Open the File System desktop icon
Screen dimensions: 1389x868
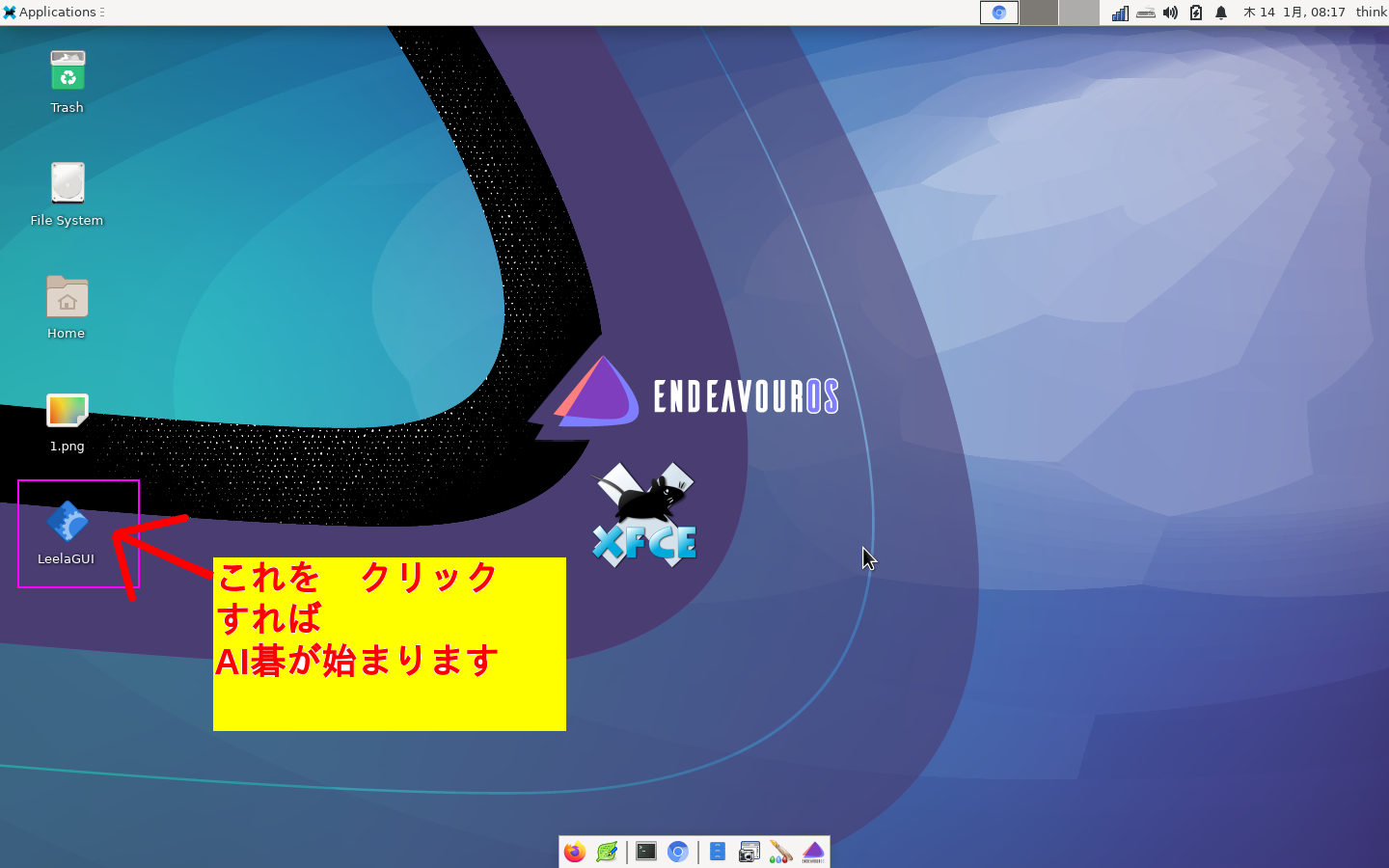68,194
